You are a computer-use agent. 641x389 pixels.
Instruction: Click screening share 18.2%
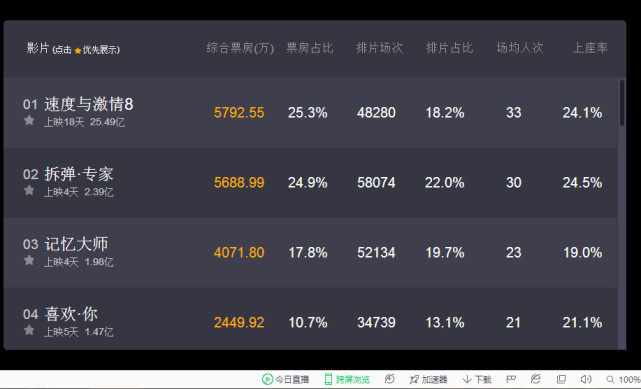[x=445, y=112]
